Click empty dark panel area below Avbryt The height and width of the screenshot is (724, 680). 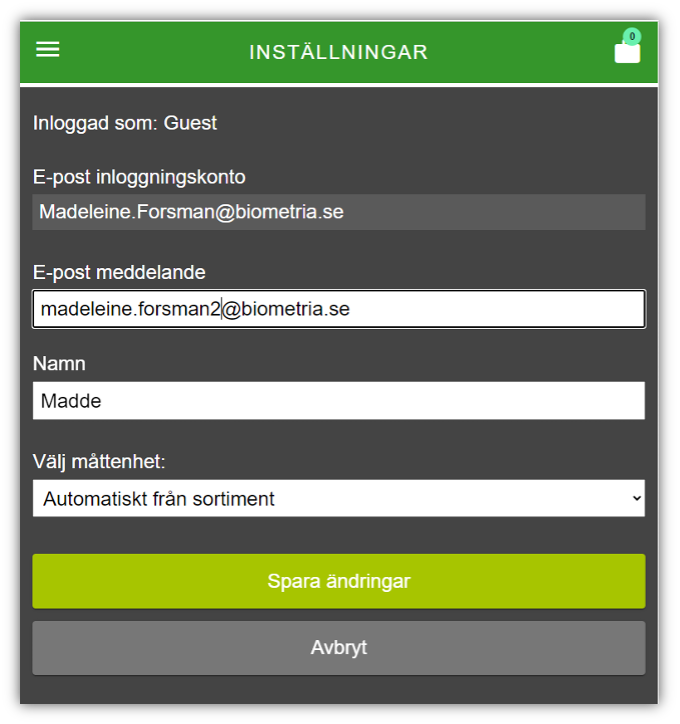339,690
